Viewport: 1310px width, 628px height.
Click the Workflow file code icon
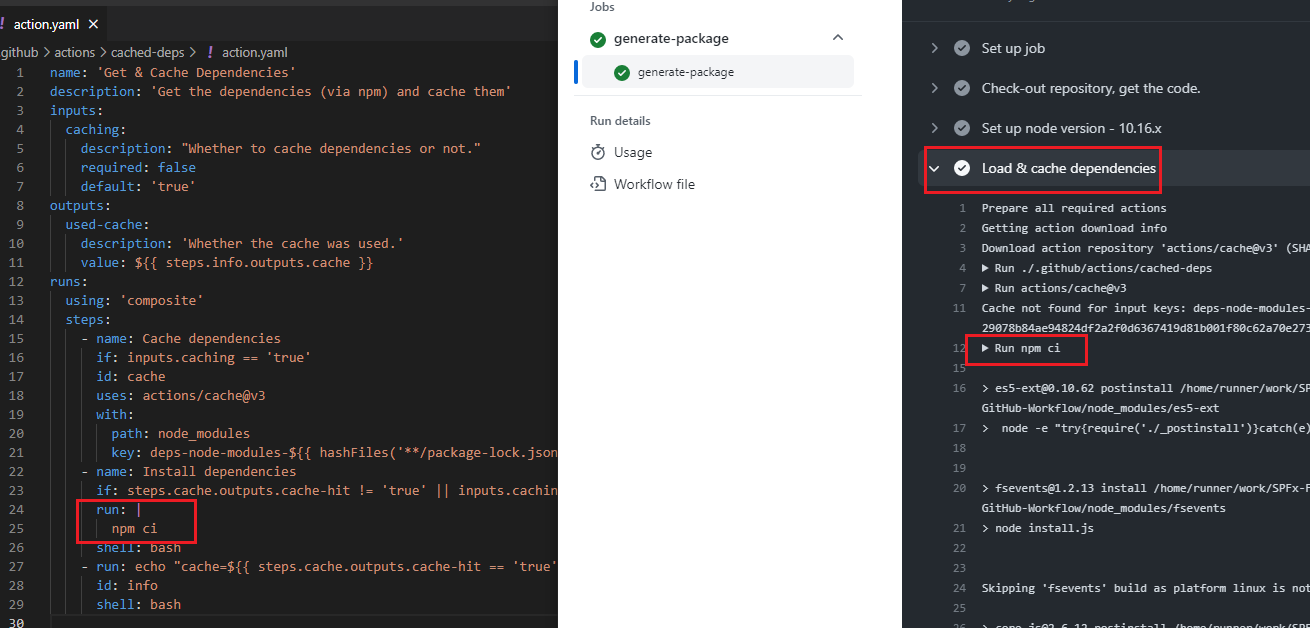(x=598, y=184)
